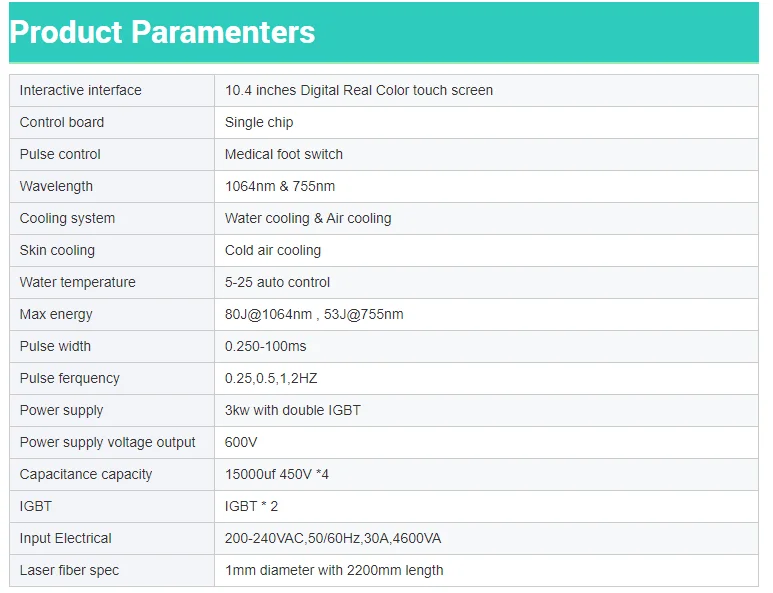773x593 pixels.
Task: Click the Product Paramenters heading
Action: [162, 32]
